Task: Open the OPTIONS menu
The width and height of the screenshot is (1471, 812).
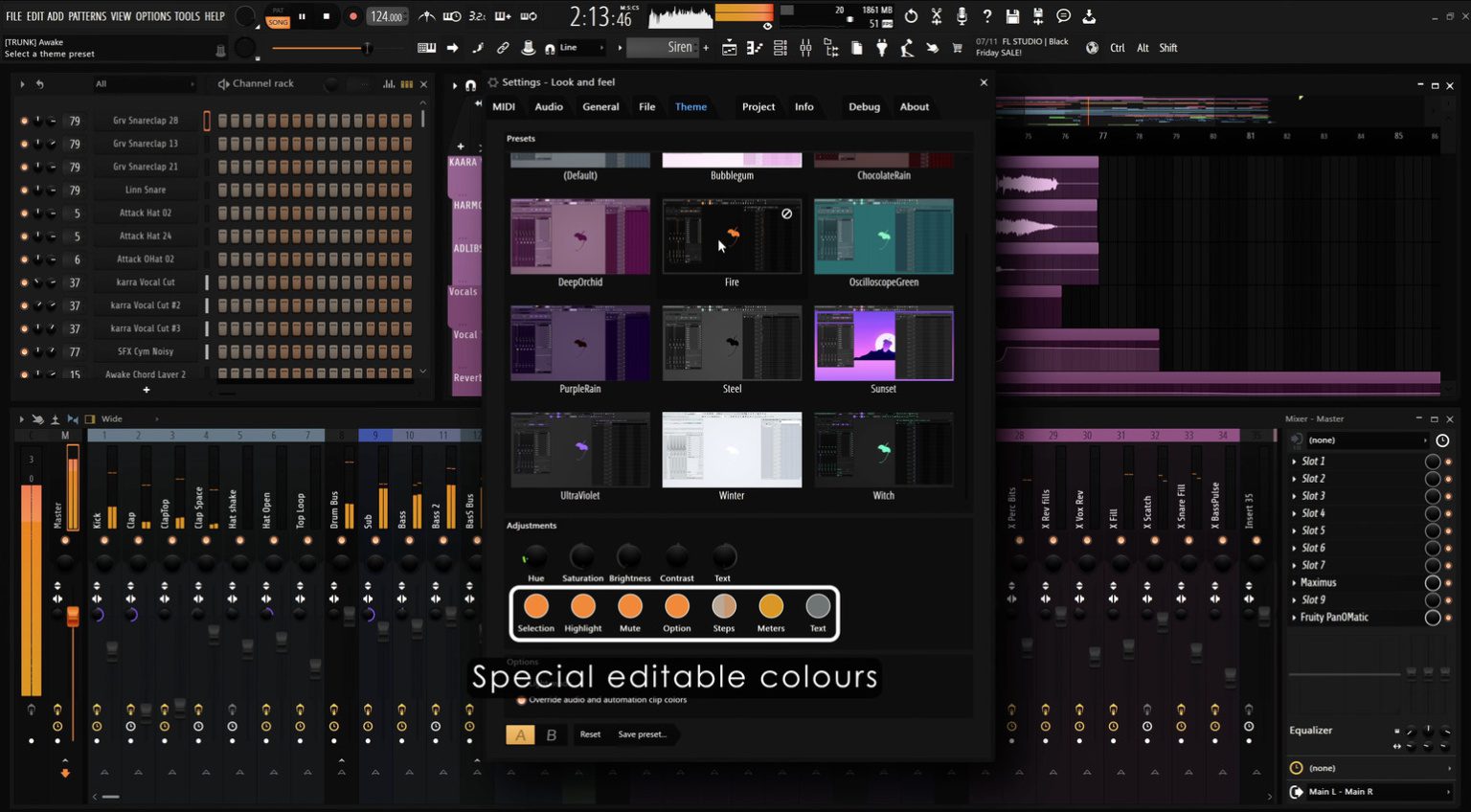Action: click(x=153, y=16)
